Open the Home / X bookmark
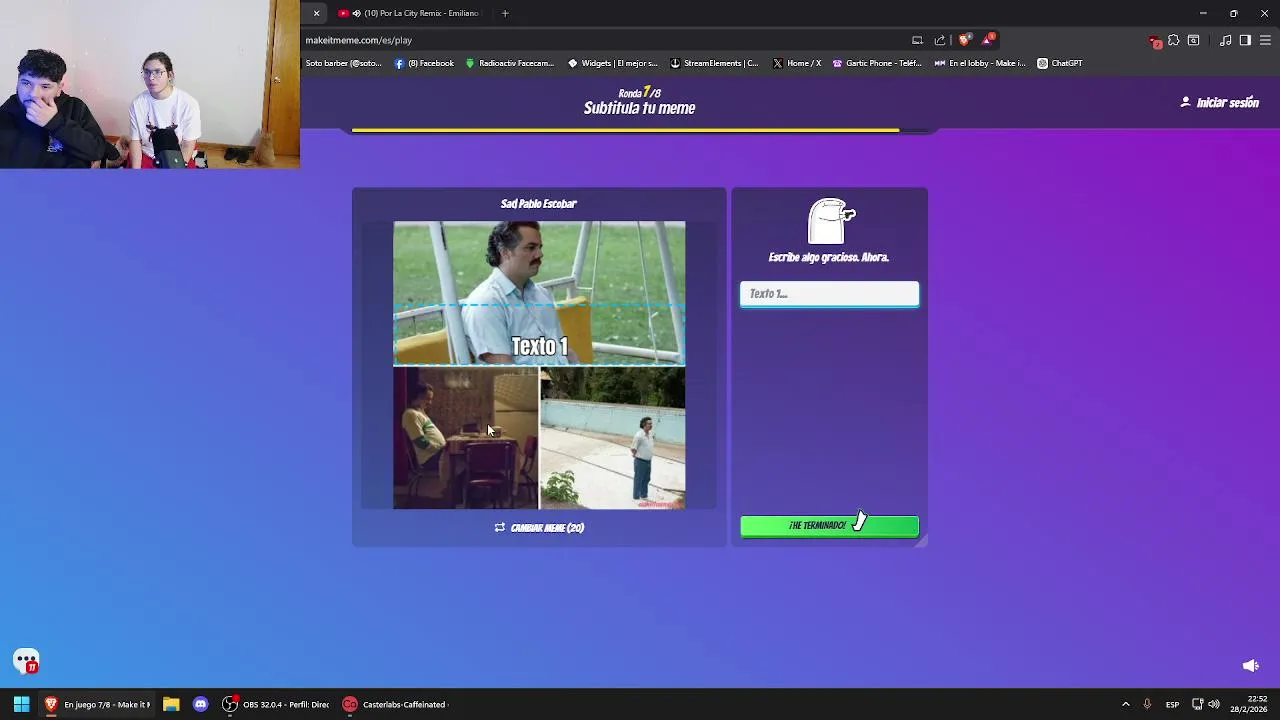1280x720 pixels. point(796,63)
